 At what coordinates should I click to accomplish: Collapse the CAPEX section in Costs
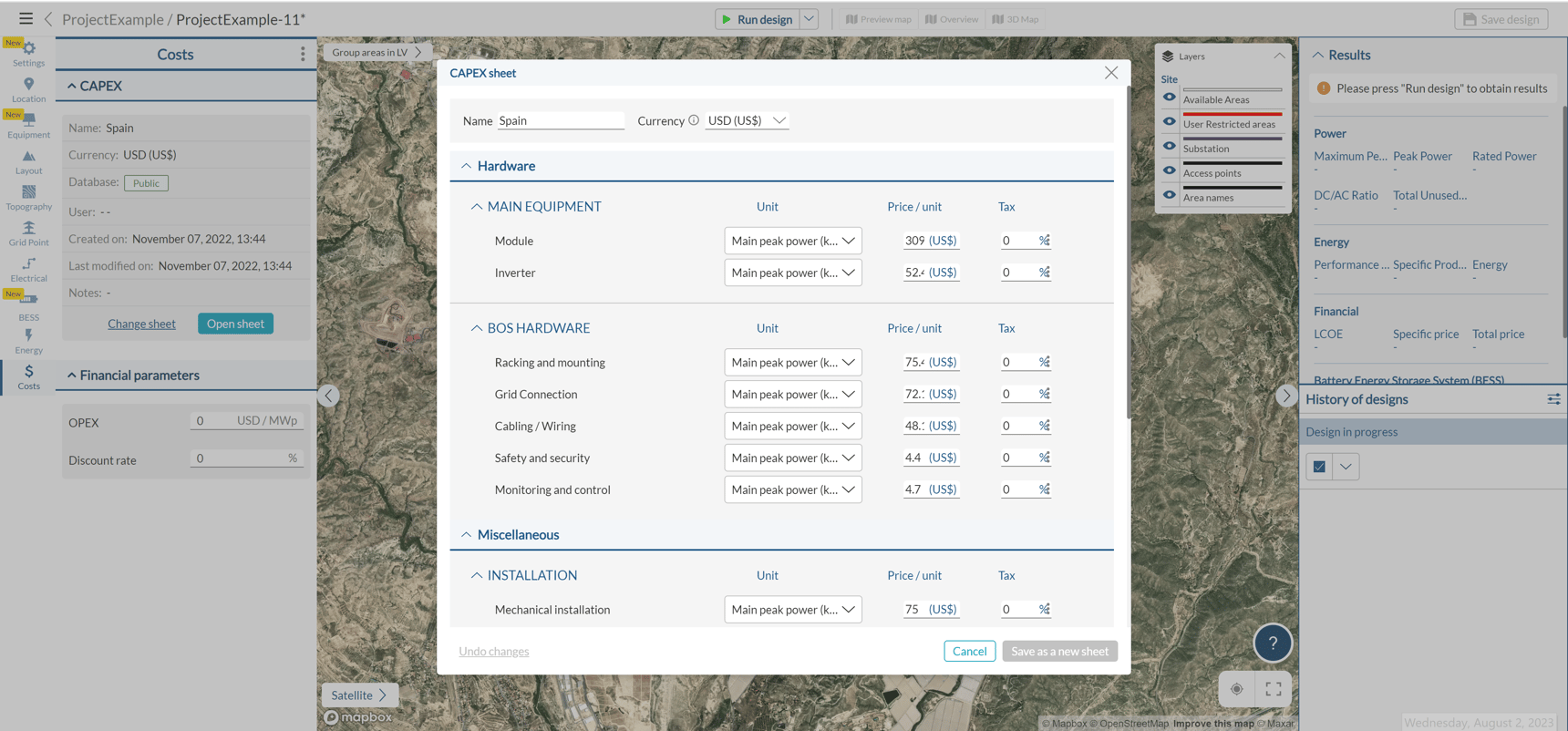72,87
